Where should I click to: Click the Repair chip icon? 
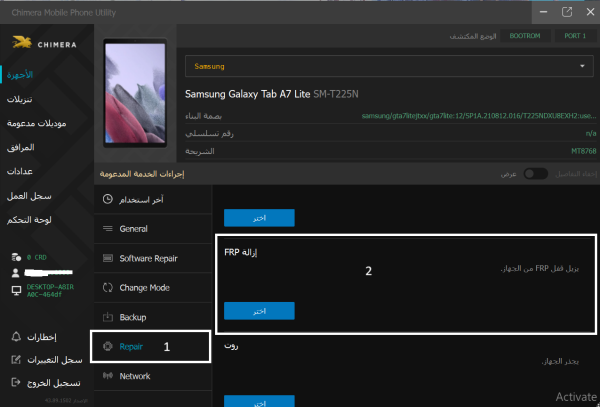(x=108, y=347)
